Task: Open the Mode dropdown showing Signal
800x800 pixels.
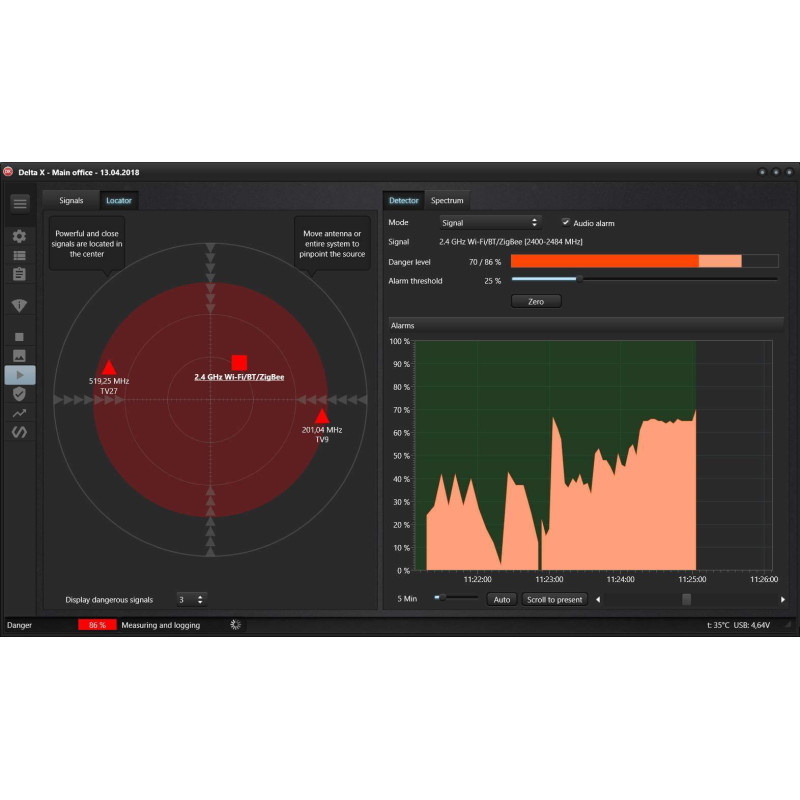Action: coord(490,222)
